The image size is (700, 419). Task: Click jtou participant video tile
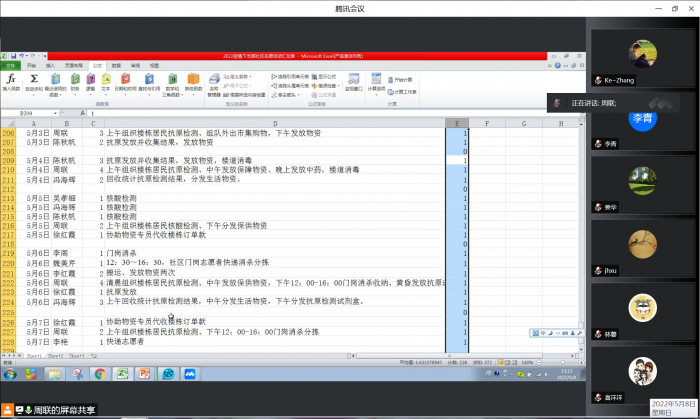point(642,248)
